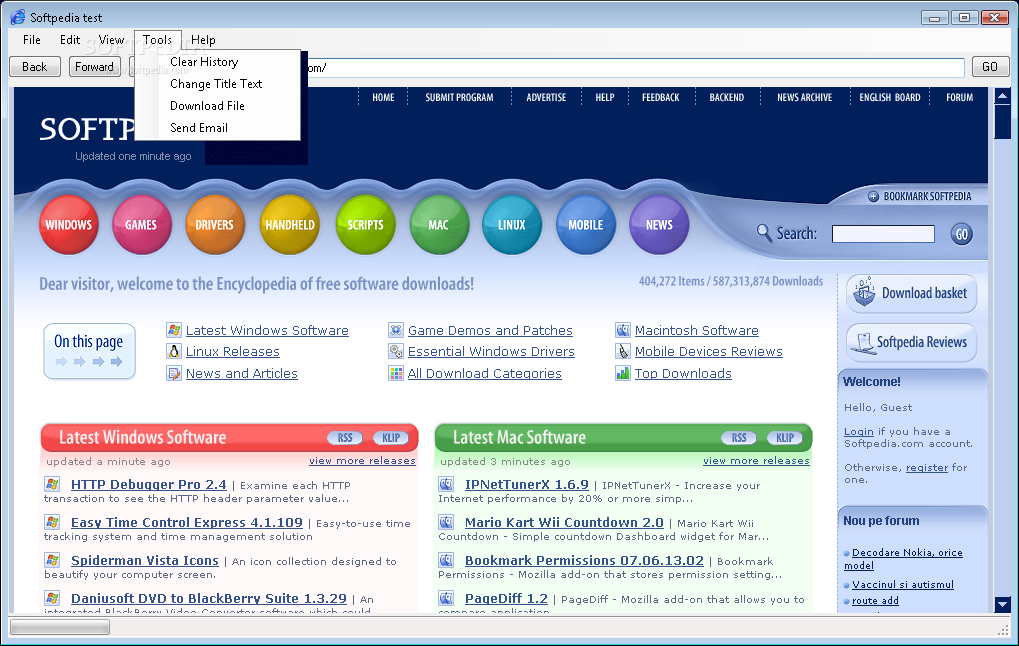Click the page scrollbar down arrow
Viewport: 1019px width, 646px height.
(x=1002, y=604)
